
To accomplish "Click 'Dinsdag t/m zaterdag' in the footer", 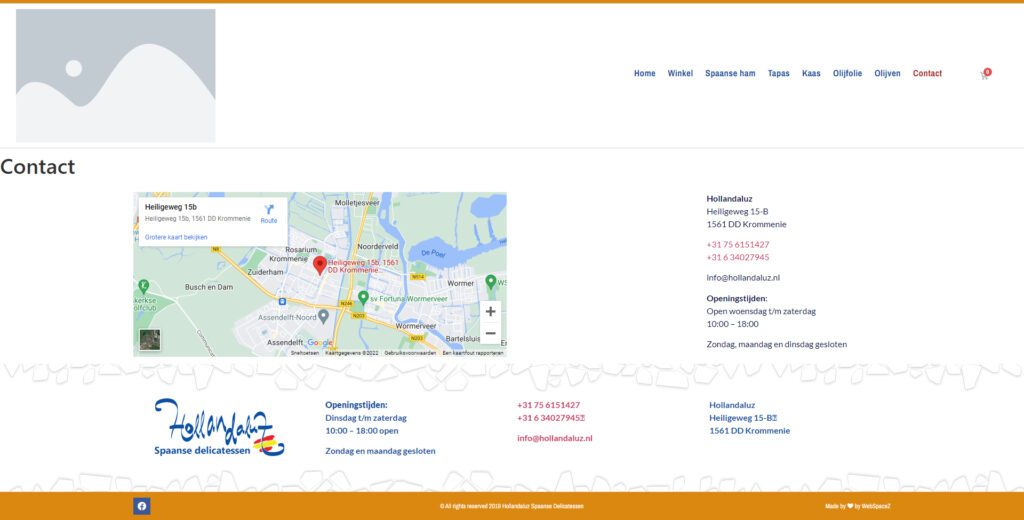I will (366, 418).
